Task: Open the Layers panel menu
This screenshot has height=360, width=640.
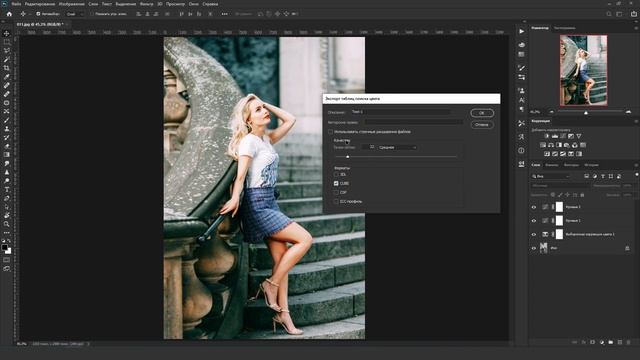Action: 636,165
